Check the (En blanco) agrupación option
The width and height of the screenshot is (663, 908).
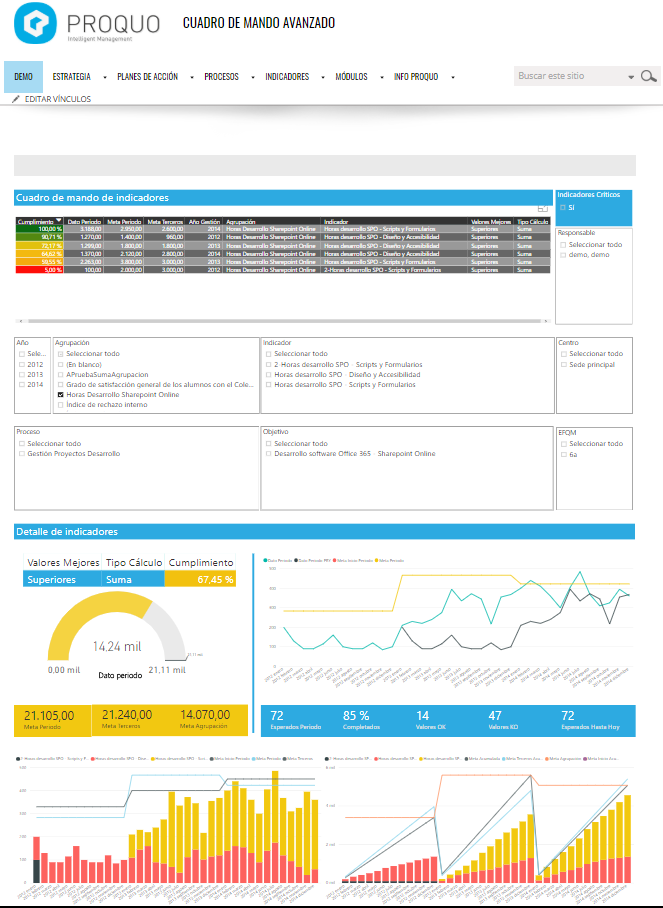pyautogui.click(x=60, y=365)
